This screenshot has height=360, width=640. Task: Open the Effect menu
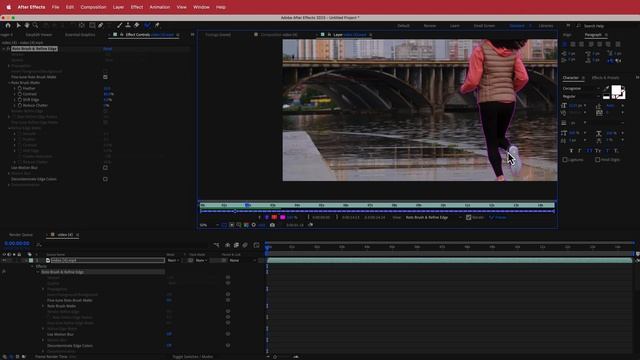pos(137,7)
